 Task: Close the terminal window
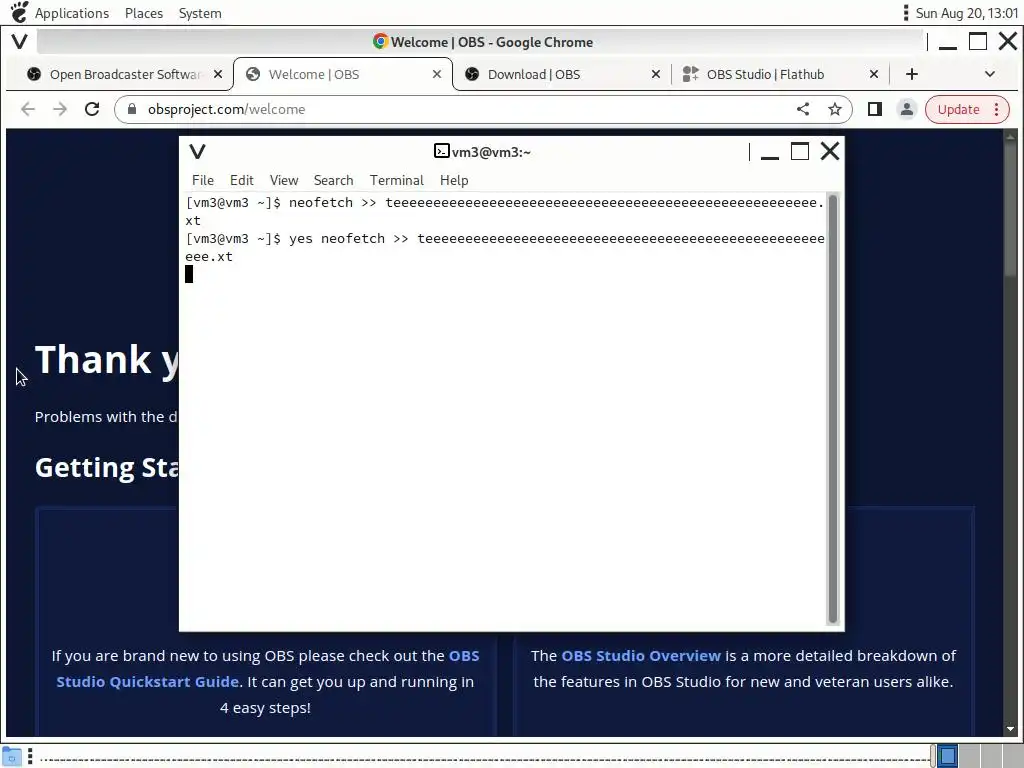click(x=830, y=152)
